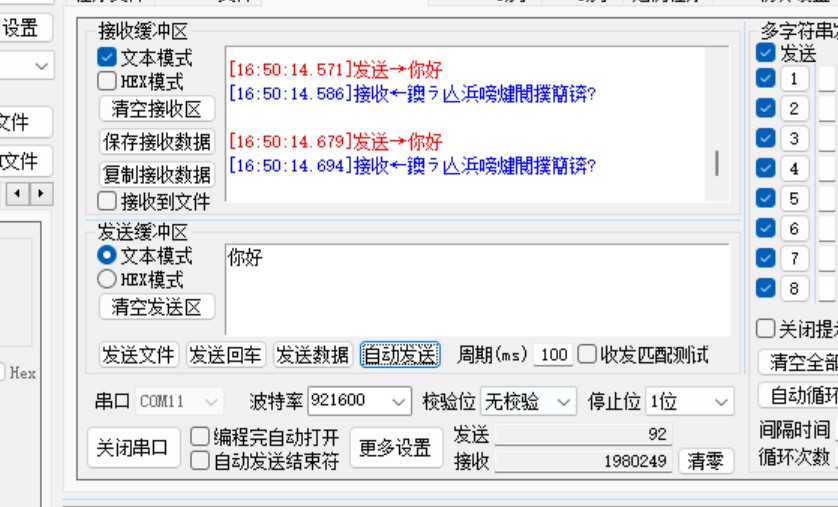Click the send text area containing 你好

pos(478,290)
